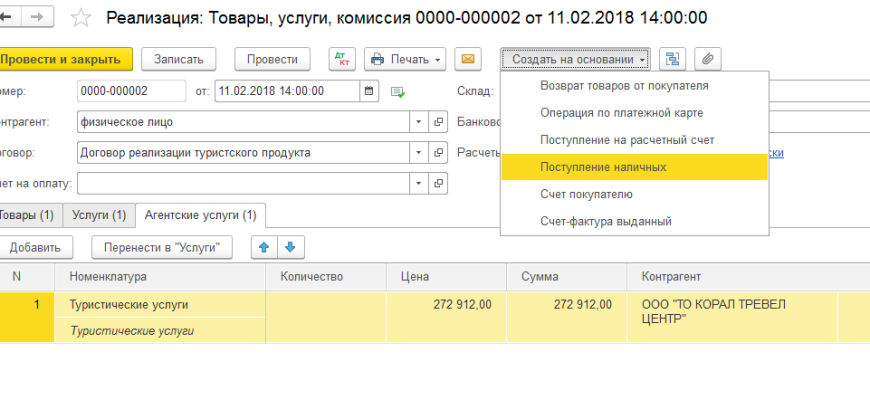
Task: Open the Контрагент field's open-form icon
Action: pos(438,122)
